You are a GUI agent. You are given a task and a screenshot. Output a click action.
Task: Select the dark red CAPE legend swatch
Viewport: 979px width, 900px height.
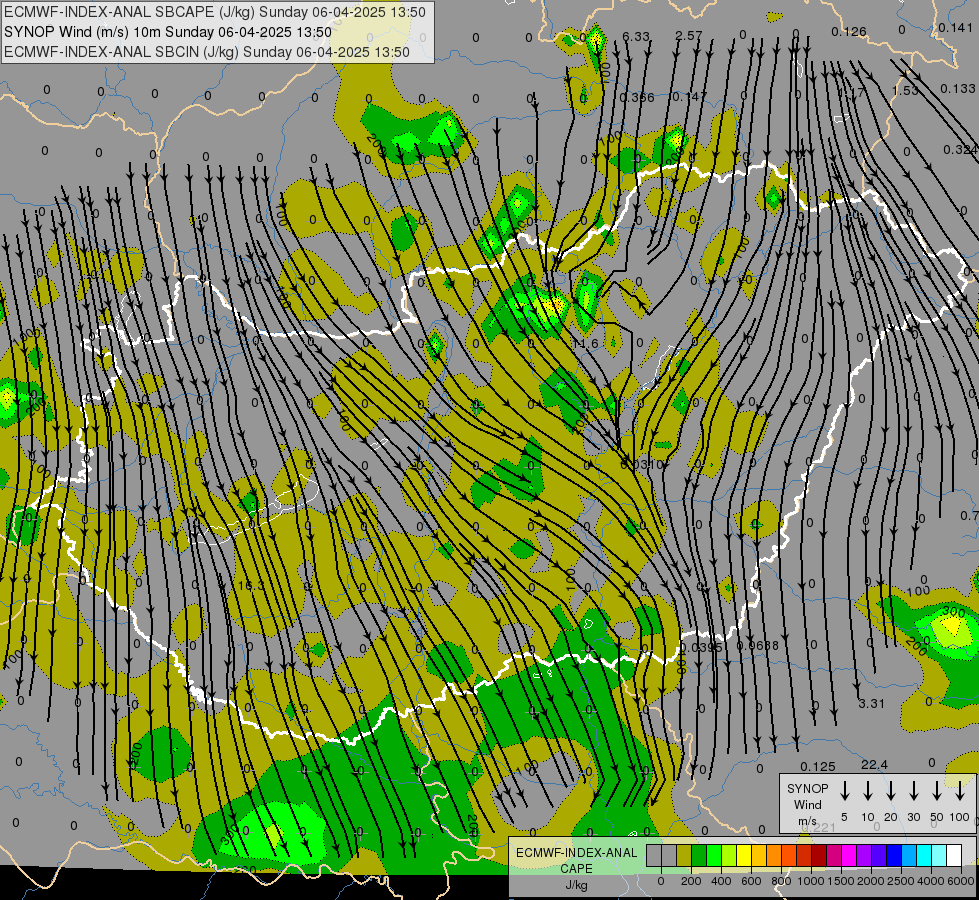(819, 855)
